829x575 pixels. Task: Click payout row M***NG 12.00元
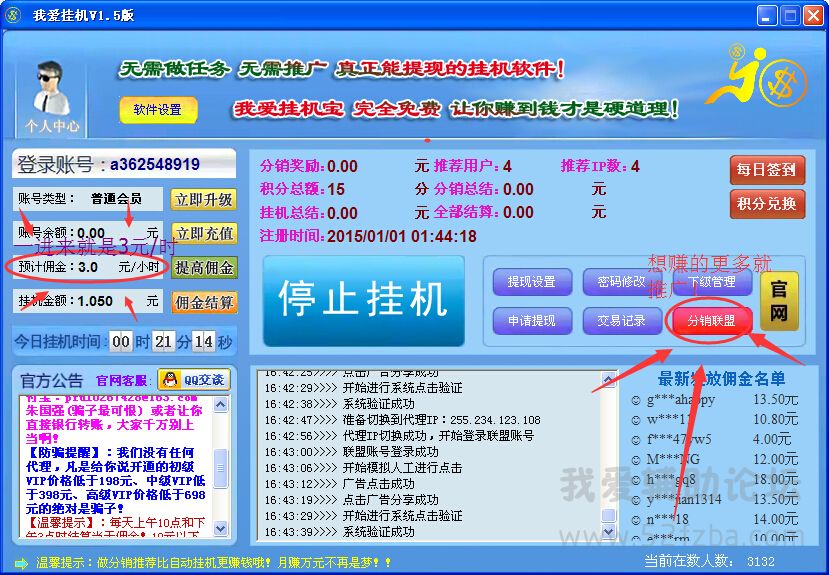(x=715, y=459)
